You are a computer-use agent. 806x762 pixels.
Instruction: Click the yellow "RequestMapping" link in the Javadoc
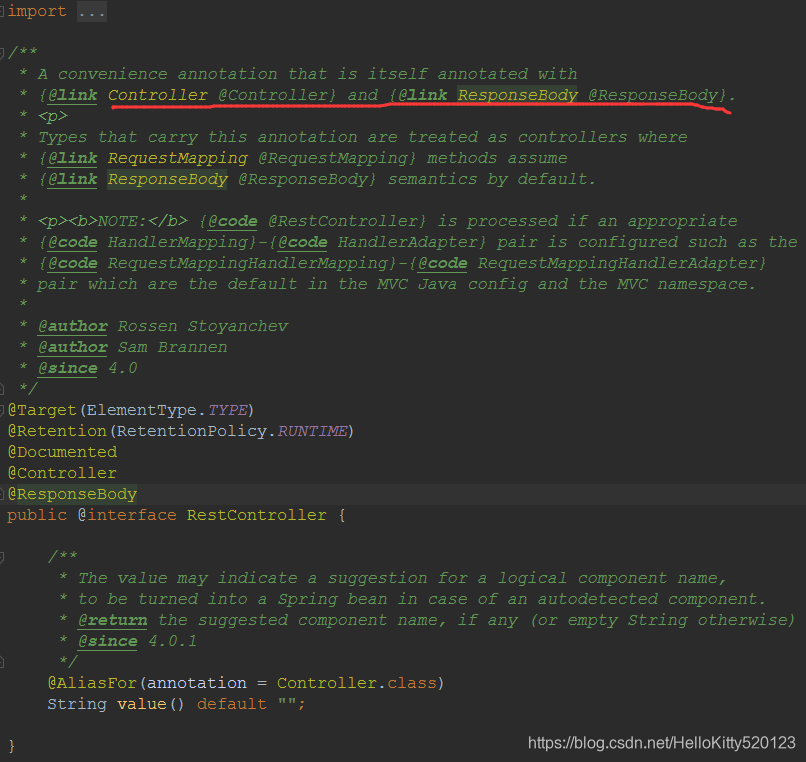[x=178, y=158]
